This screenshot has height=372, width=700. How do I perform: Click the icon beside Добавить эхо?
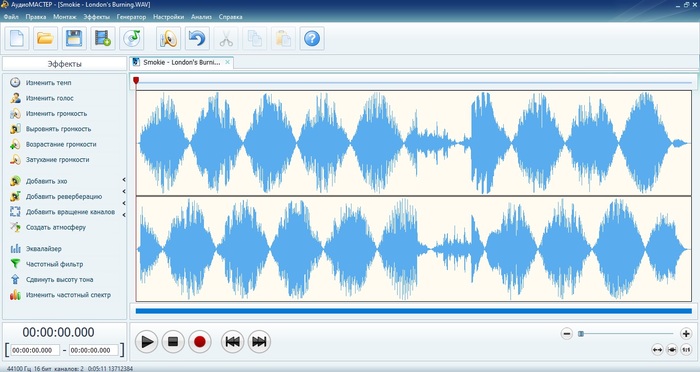point(15,181)
